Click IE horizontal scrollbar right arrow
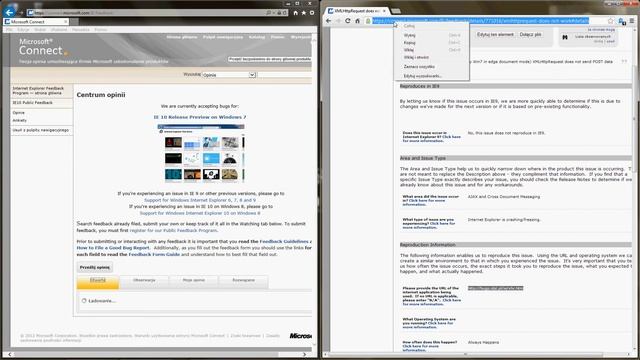The image size is (640, 360). (x=304, y=354)
